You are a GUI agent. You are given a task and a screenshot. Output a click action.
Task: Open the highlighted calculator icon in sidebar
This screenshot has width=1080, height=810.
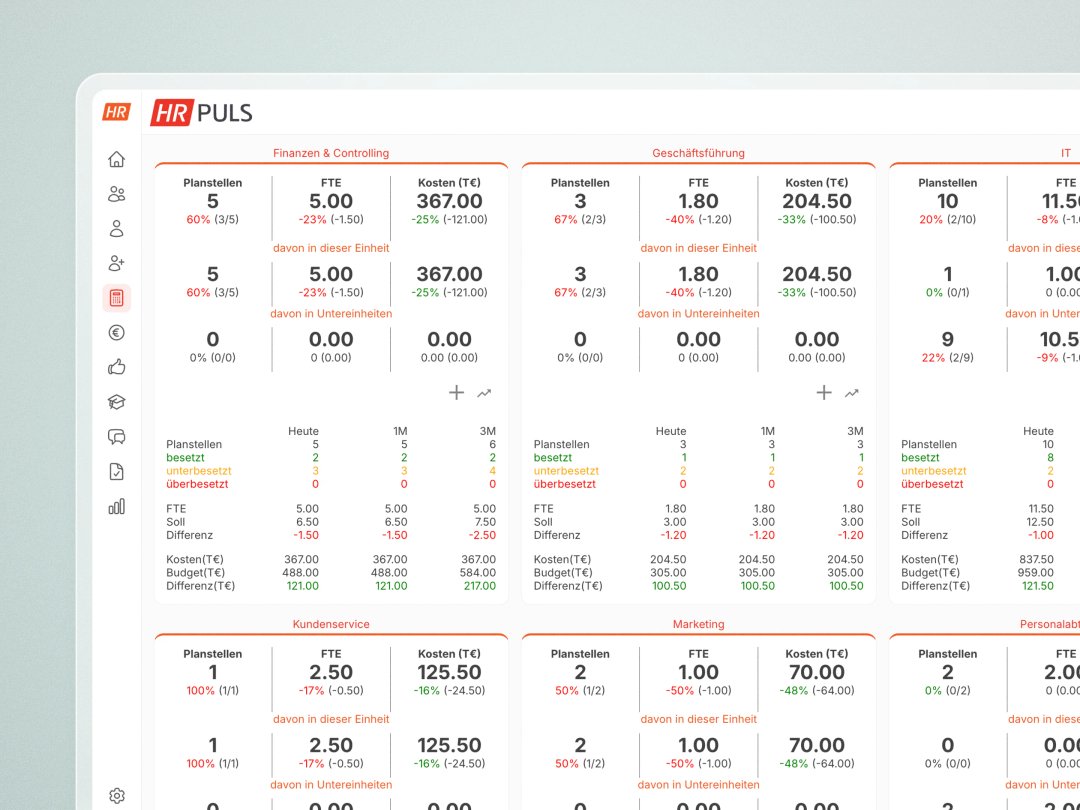pyautogui.click(x=116, y=298)
